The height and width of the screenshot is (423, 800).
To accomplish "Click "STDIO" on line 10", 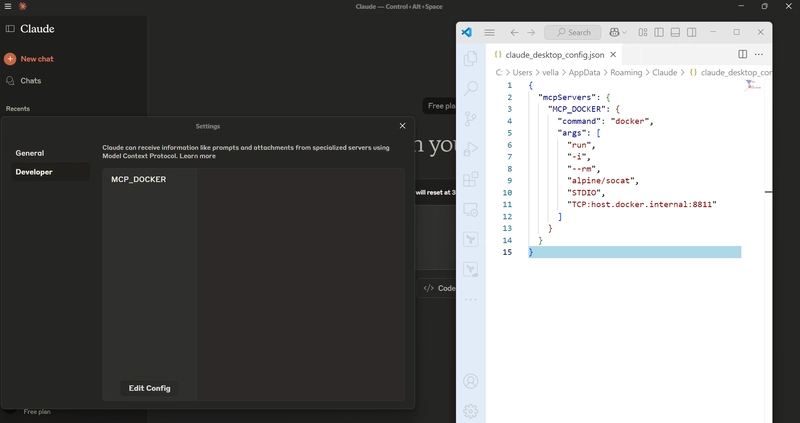I will pyautogui.click(x=584, y=193).
